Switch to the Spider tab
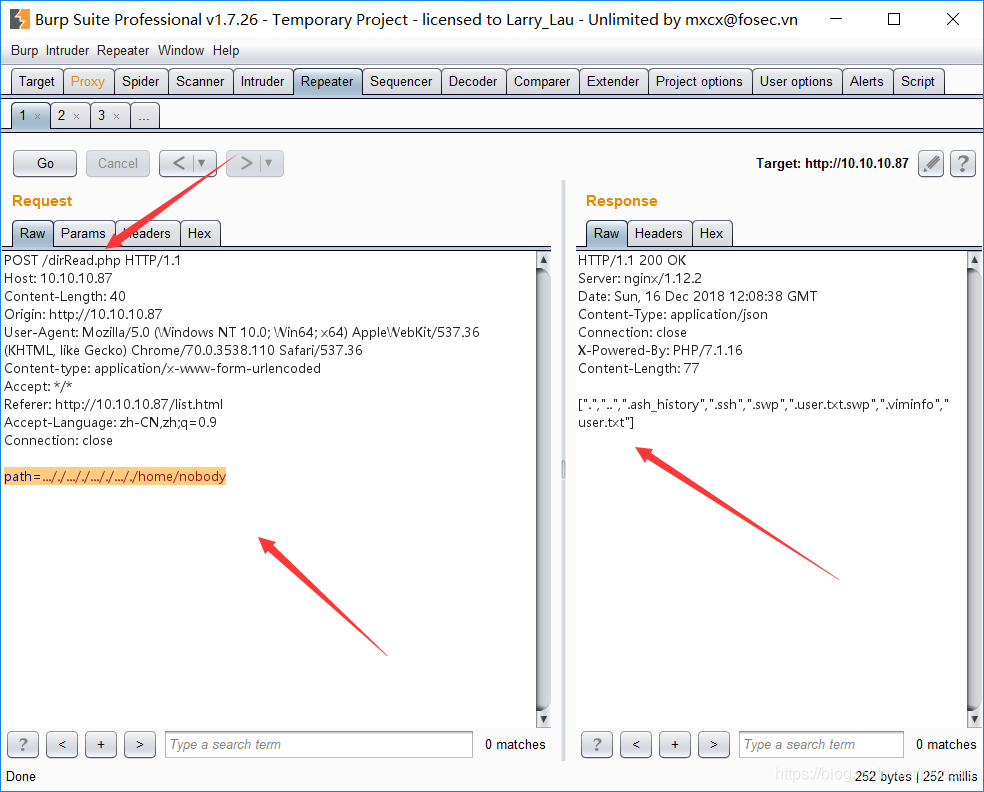The width and height of the screenshot is (984, 792). pyautogui.click(x=141, y=82)
